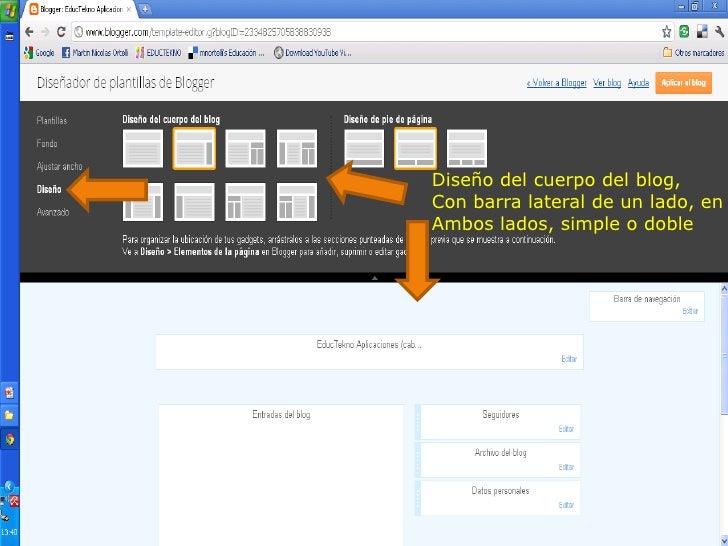Click Aplicar al blog button

pyautogui.click(x=683, y=83)
